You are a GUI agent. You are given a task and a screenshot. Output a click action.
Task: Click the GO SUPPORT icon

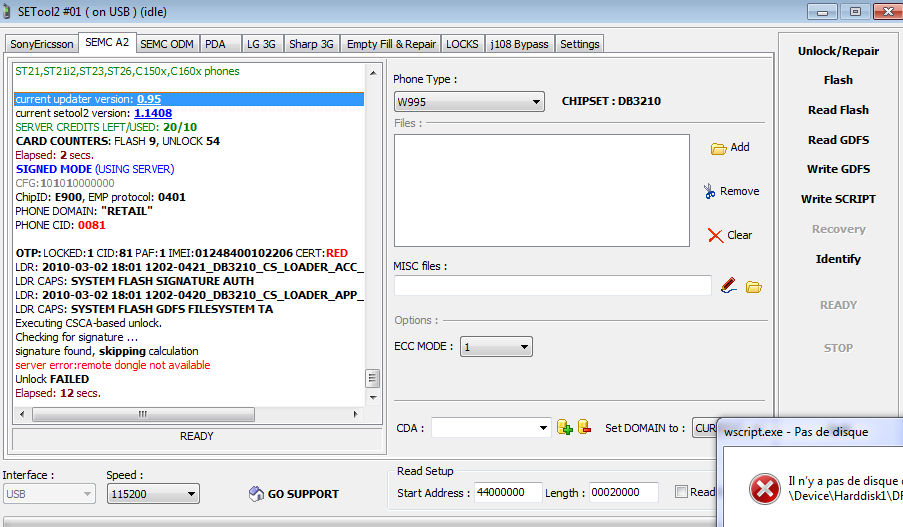coord(256,494)
